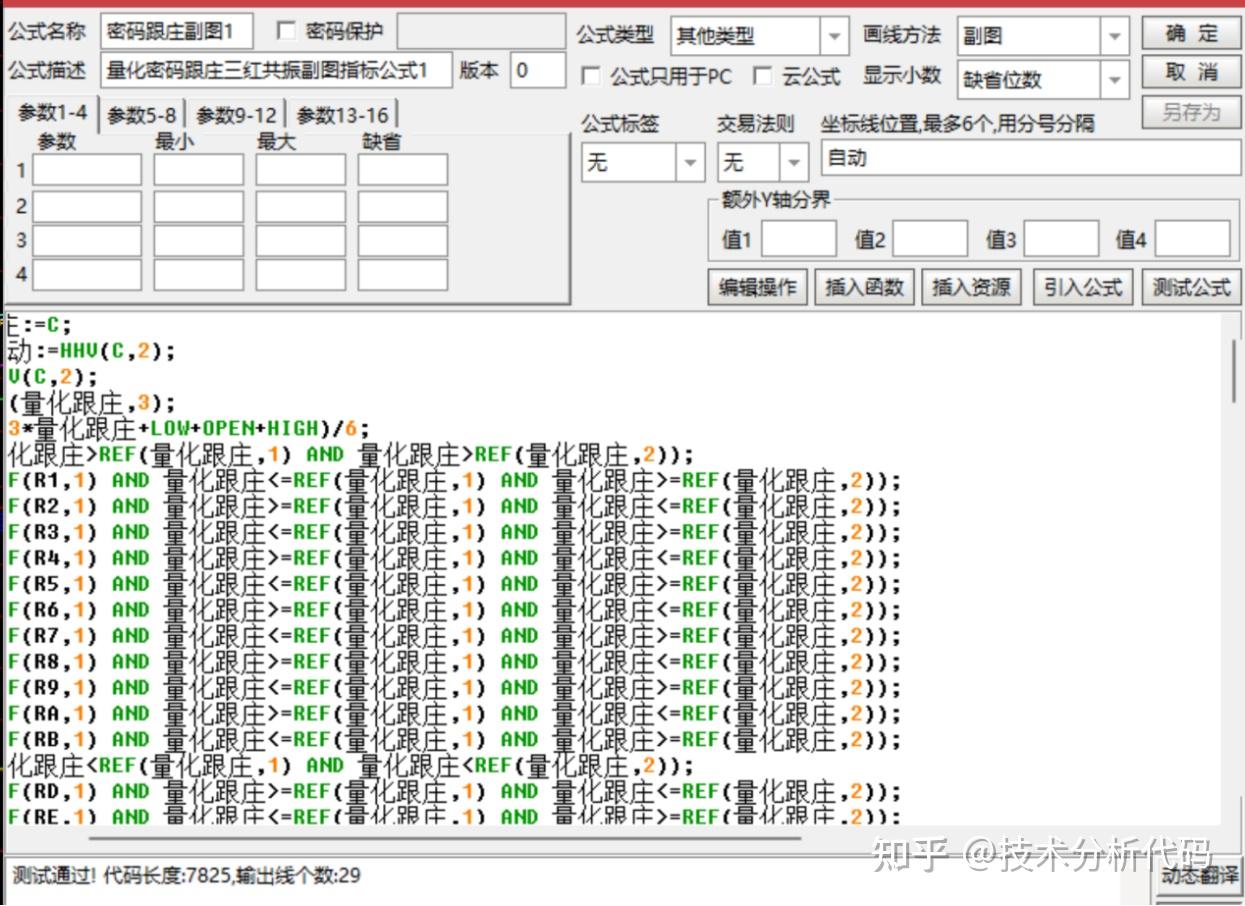Click the 坐标线位置 input field
Viewport: 1245px width, 906px height.
click(1030, 158)
